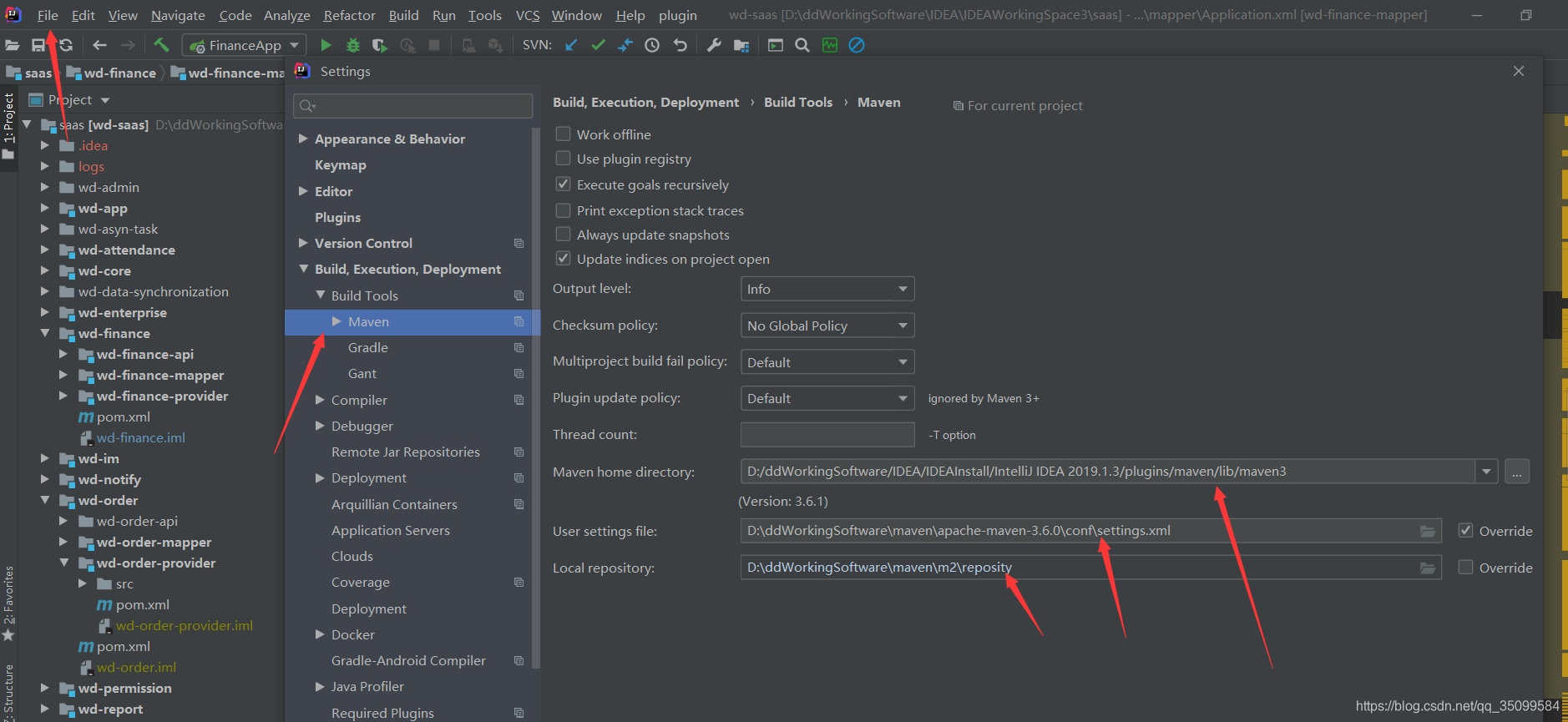
Task: Click Build Tools in the settings breadcrumb
Action: tap(798, 102)
